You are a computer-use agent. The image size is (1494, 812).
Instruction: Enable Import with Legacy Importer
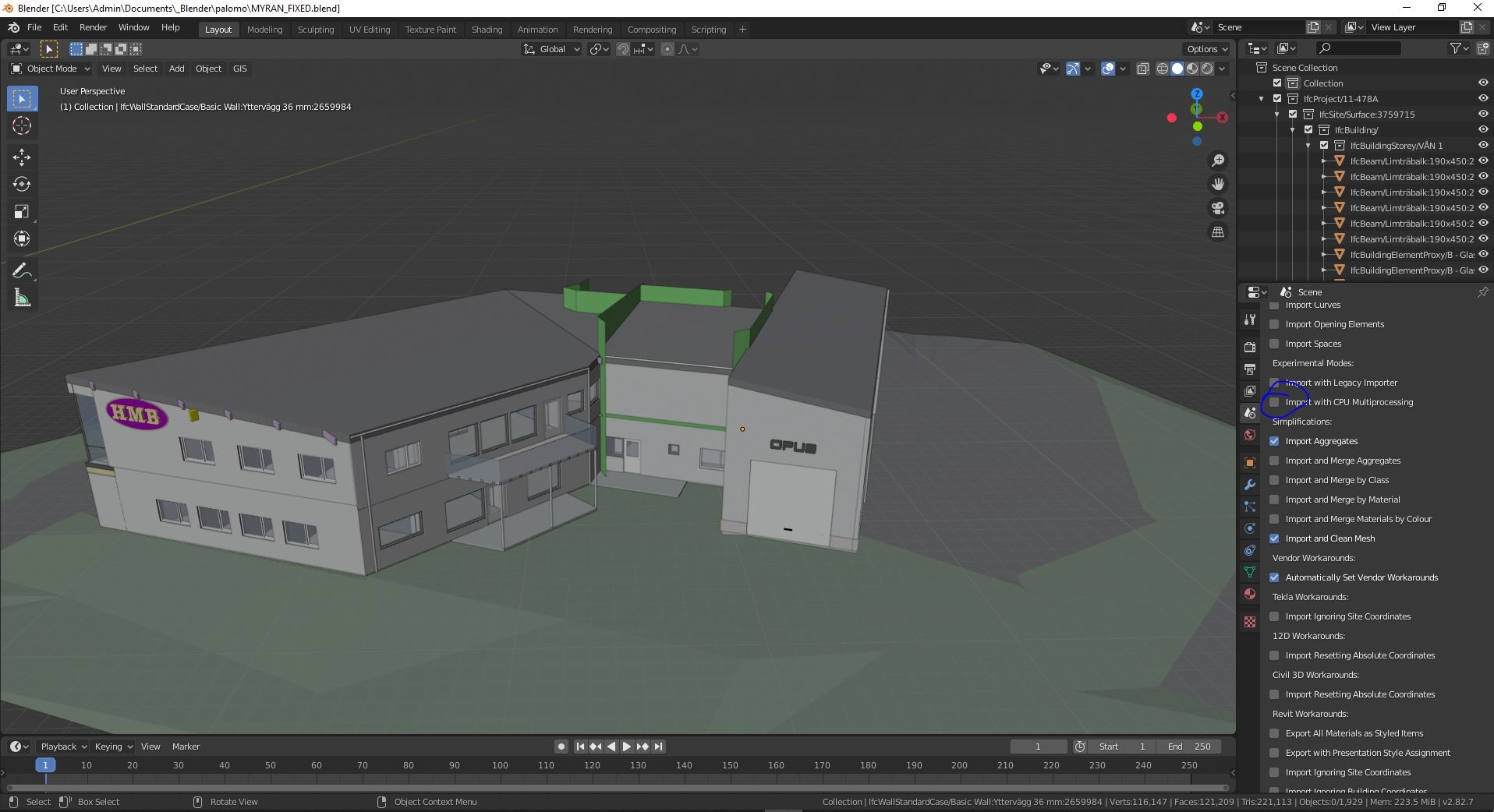[x=1274, y=383]
